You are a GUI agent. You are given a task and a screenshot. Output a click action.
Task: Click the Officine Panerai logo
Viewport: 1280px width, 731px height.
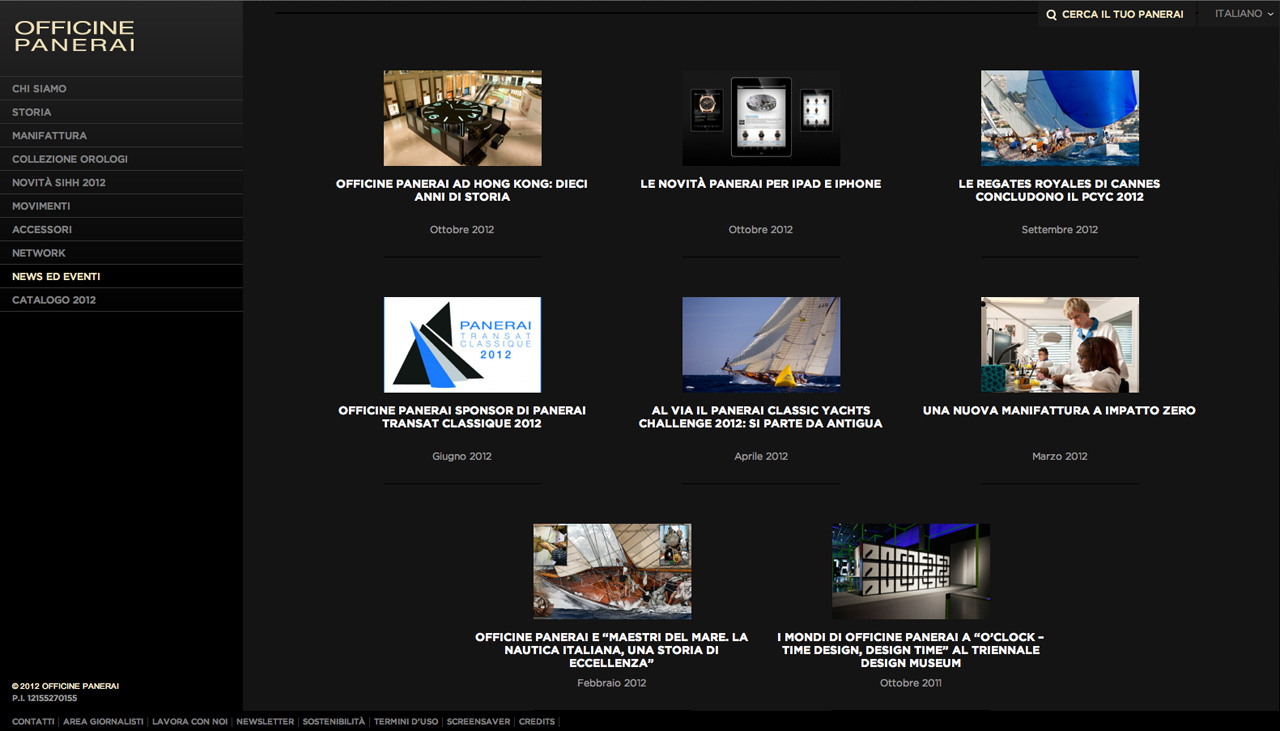coord(75,36)
